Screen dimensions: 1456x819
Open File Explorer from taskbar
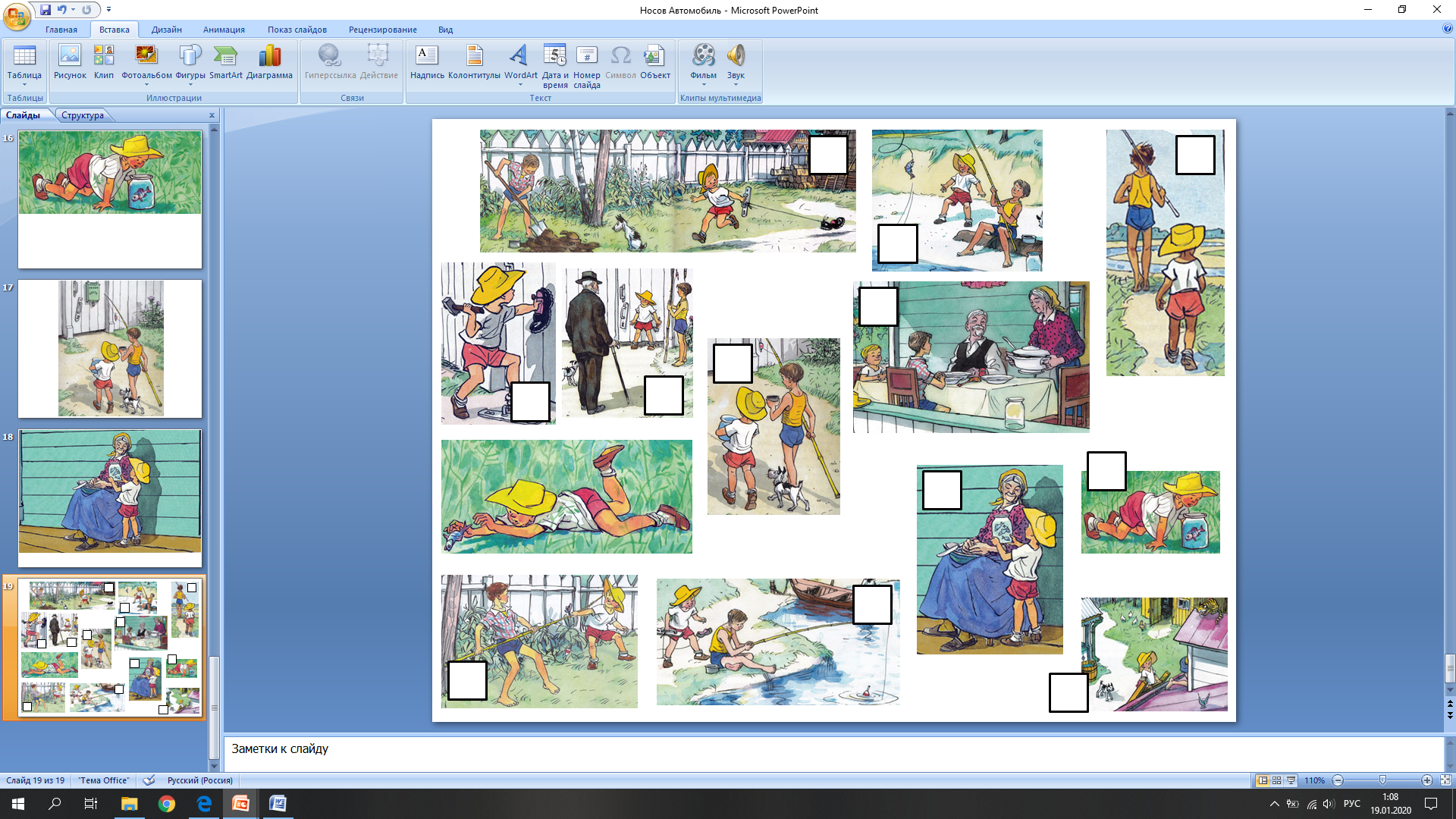point(130,804)
